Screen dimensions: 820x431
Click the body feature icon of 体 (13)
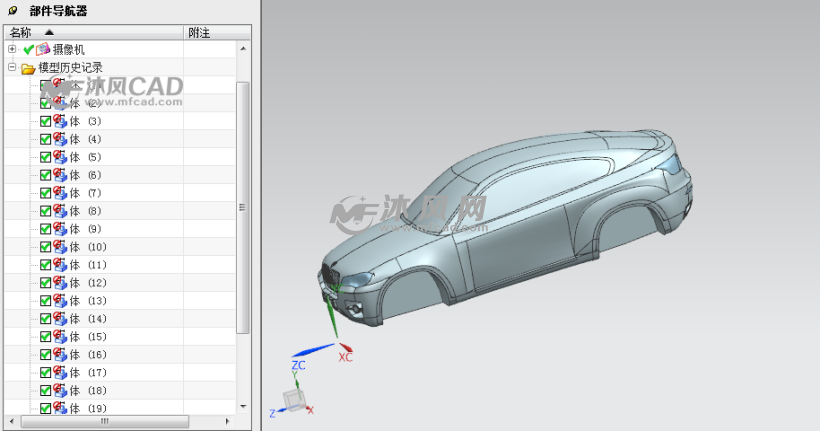tap(60, 301)
